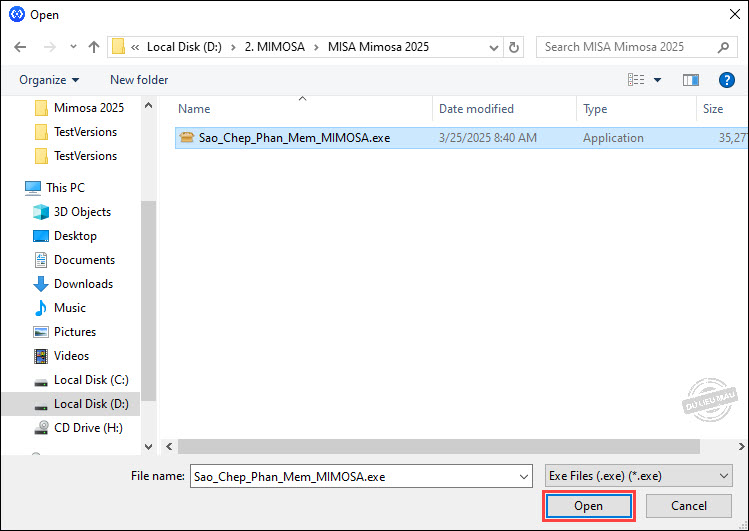Open the Exe Files (*.exe) filter dropdown
This screenshot has width=749, height=531.
click(638, 476)
